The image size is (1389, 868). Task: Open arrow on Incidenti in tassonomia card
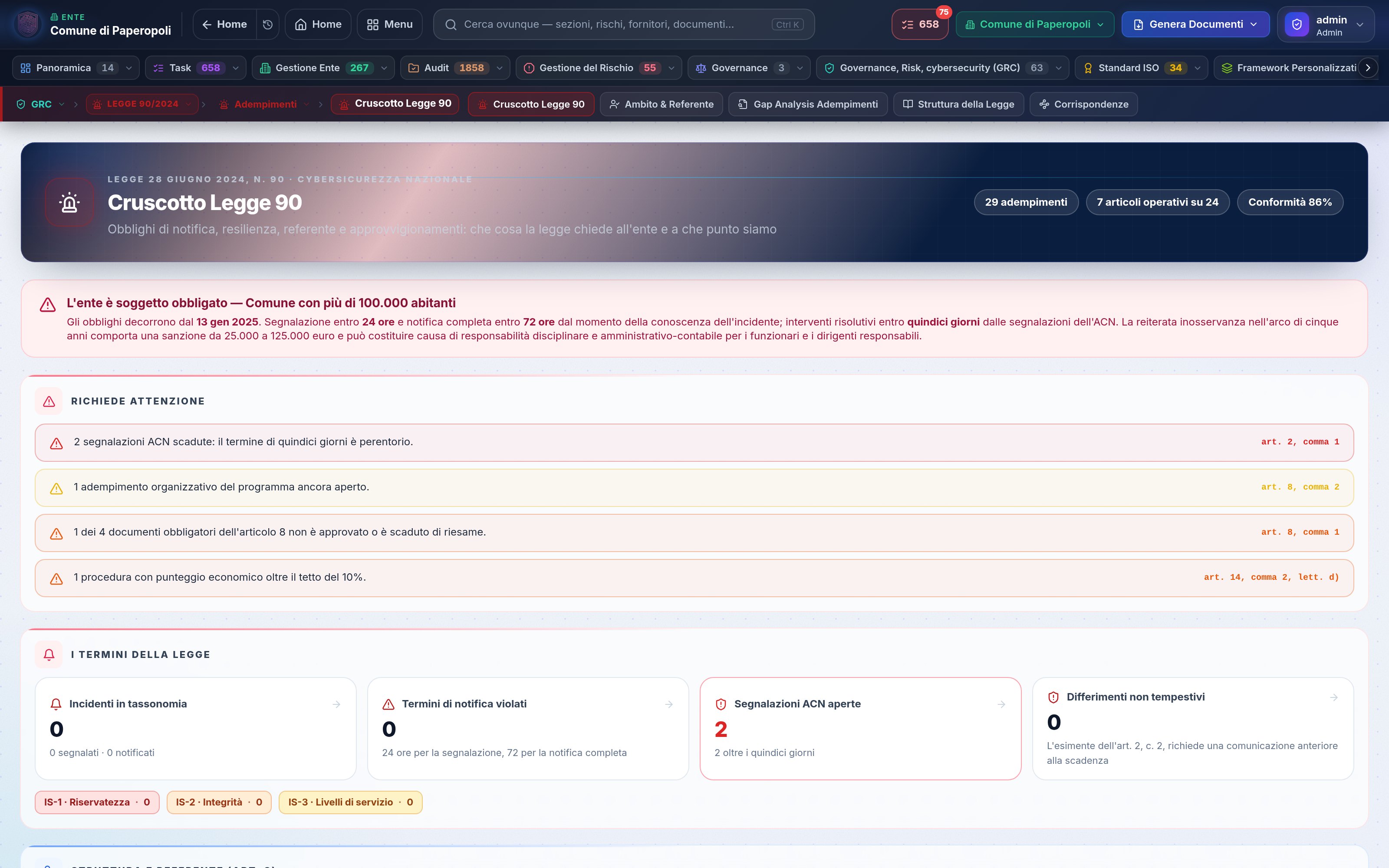tap(336, 704)
